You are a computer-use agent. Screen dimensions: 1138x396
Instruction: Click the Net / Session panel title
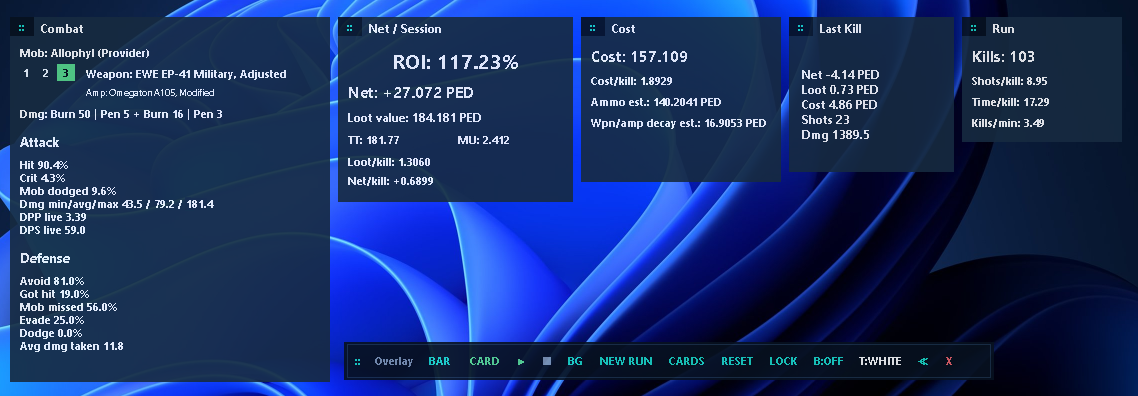(405, 29)
